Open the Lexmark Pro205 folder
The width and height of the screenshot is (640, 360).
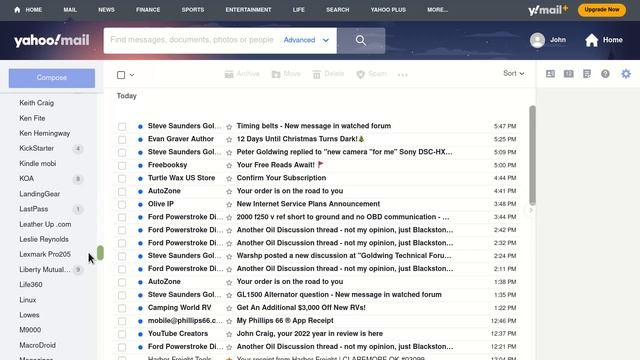[x=45, y=254]
